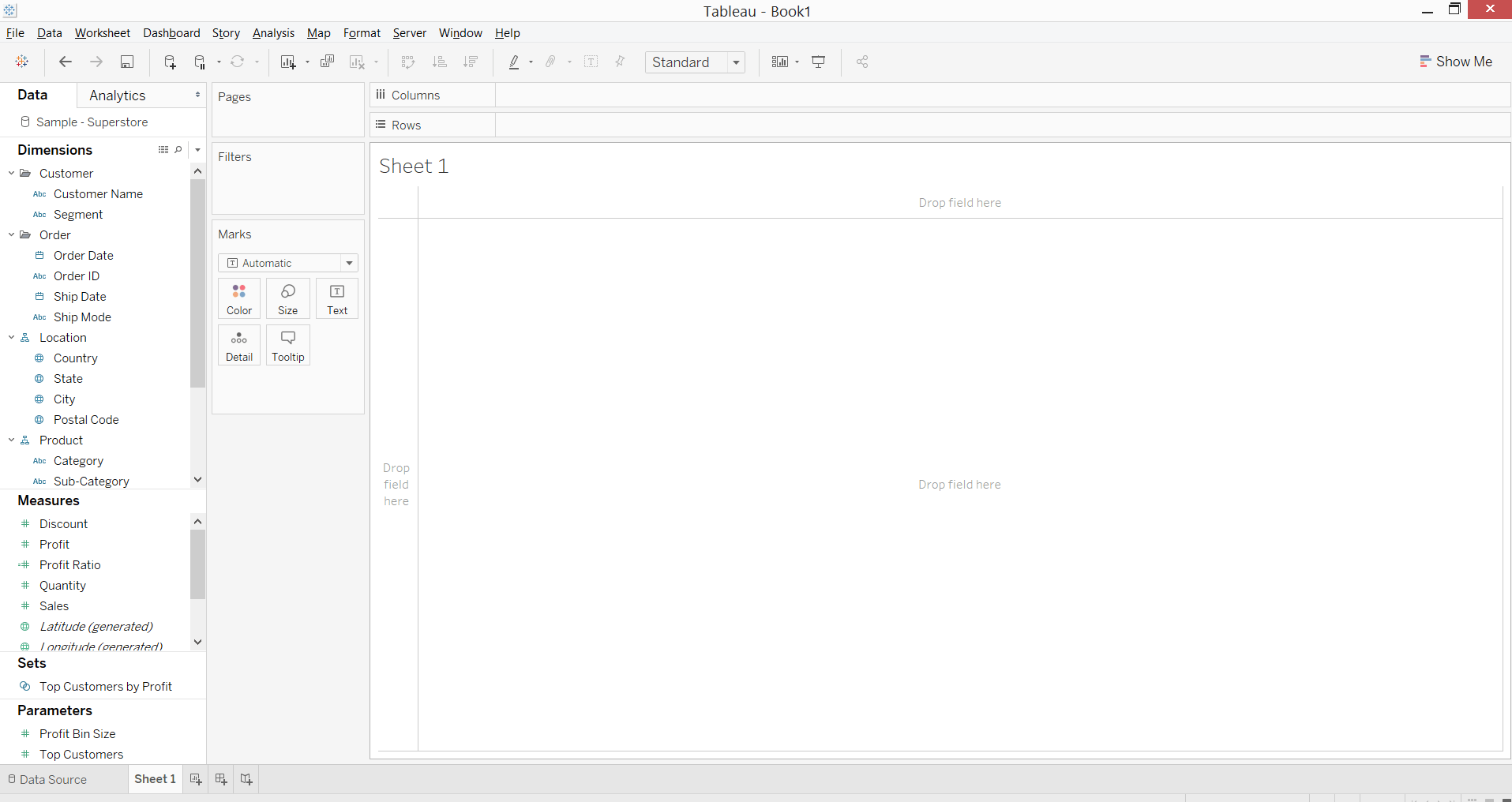Screen dimensions: 1512x802
Task: Toggle View Data list icon in Dimensions
Action: click(163, 149)
